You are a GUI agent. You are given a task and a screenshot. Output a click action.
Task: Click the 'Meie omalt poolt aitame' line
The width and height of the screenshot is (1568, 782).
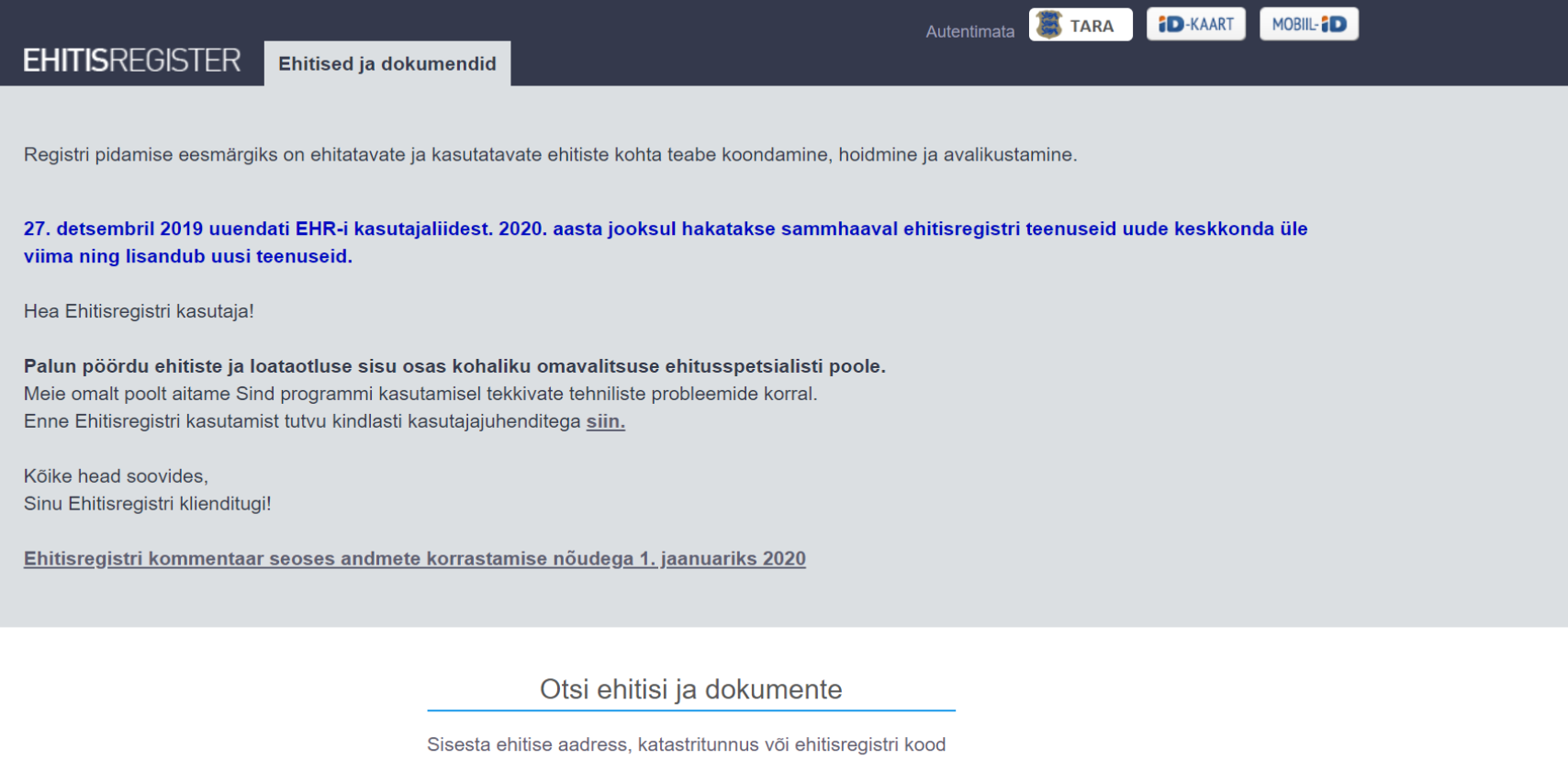(420, 394)
